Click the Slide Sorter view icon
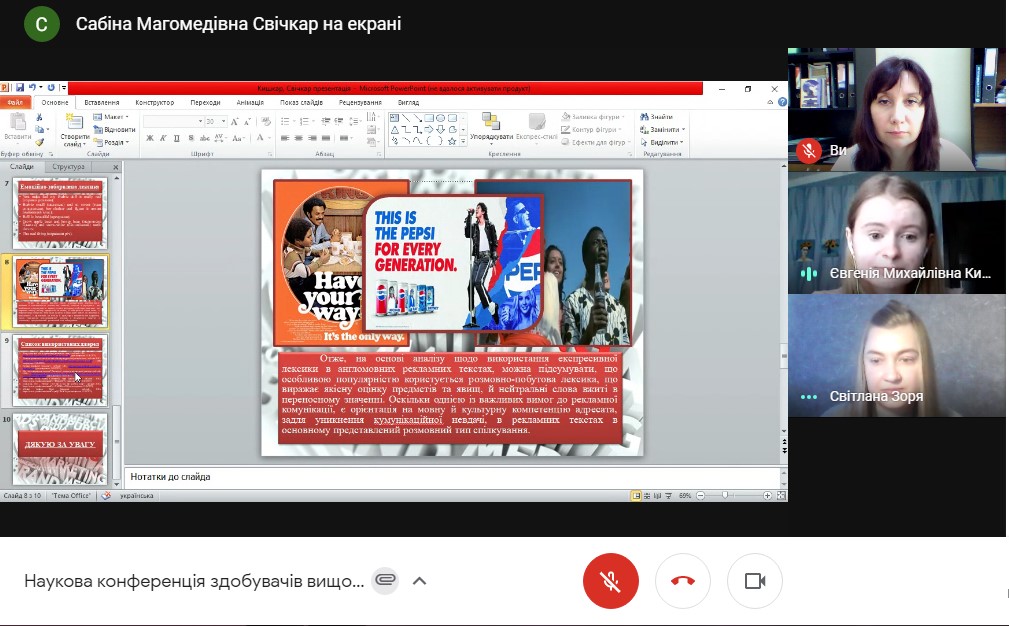 click(647, 495)
